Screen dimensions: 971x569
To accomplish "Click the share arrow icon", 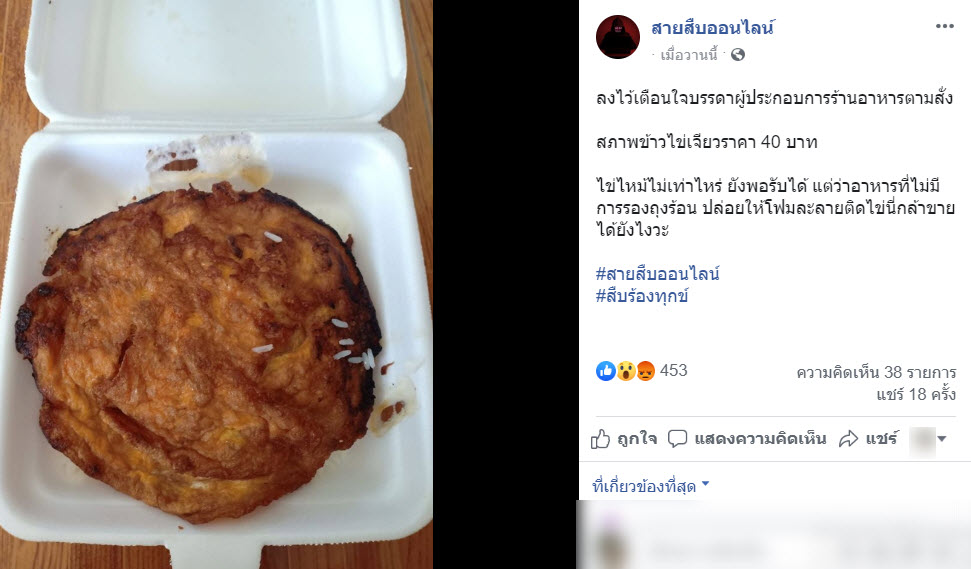I will pyautogui.click(x=848, y=439).
